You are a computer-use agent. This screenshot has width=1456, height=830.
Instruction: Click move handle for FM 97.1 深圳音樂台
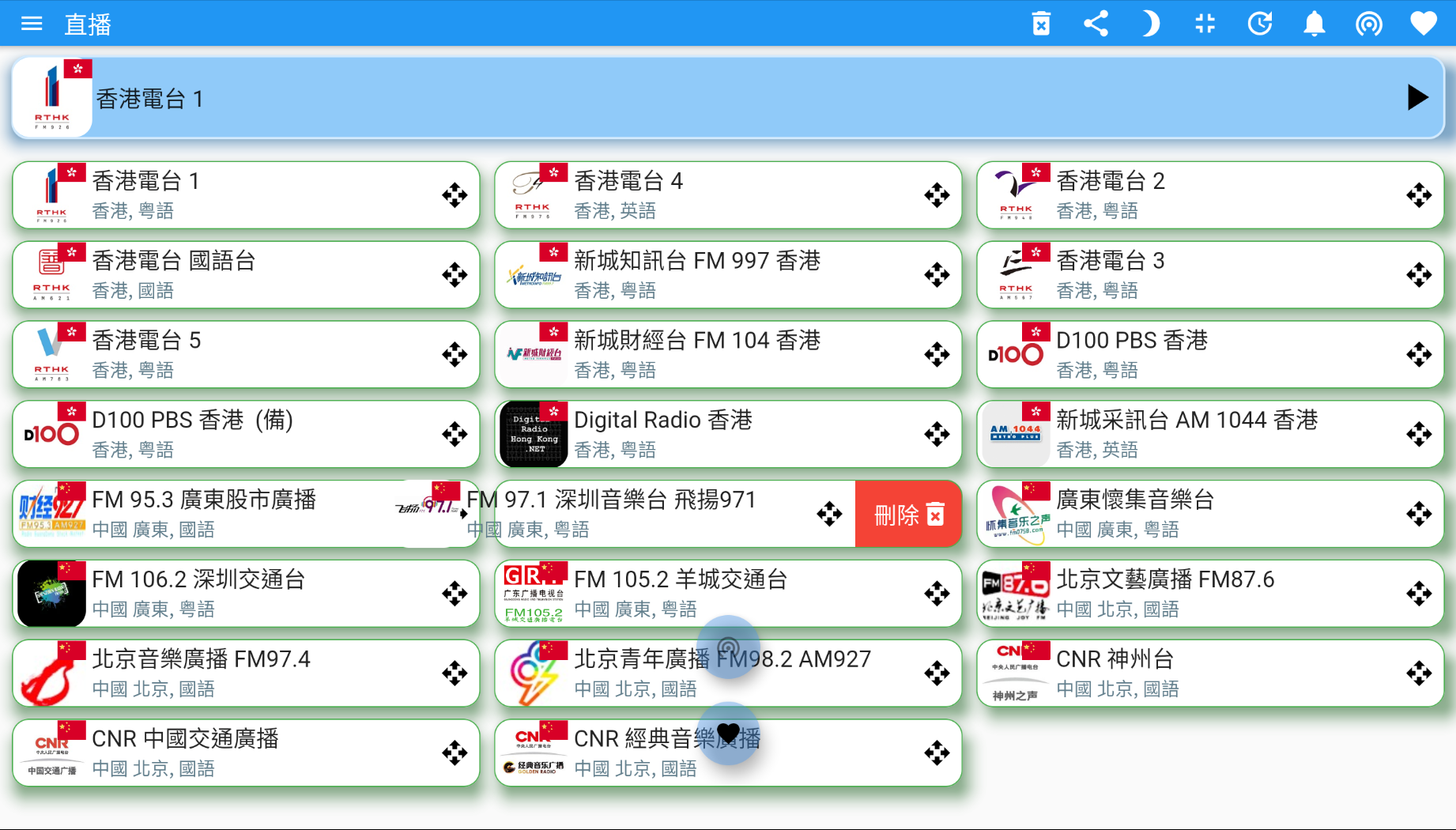point(829,514)
